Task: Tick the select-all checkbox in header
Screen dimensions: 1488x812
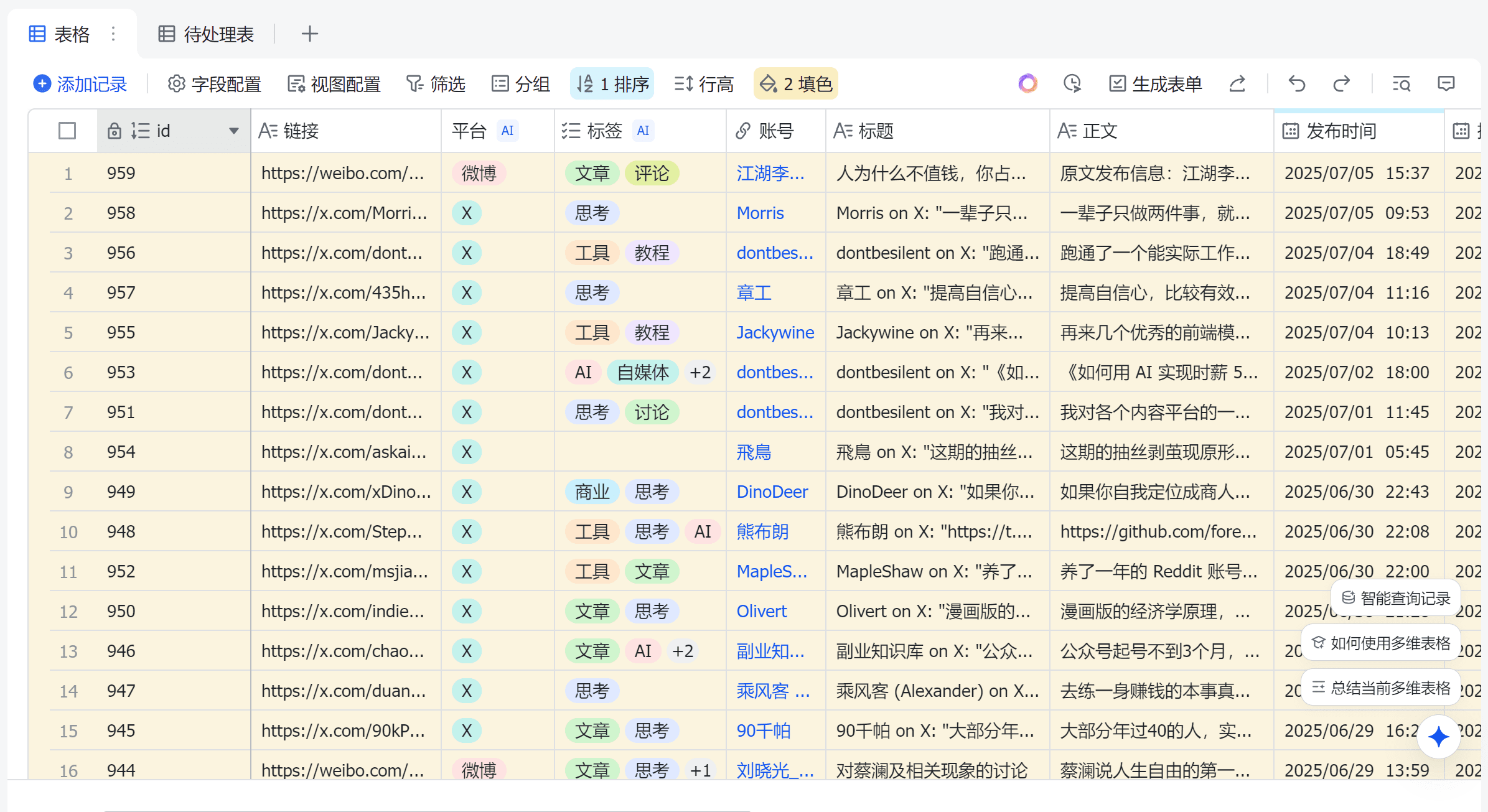Action: pyautogui.click(x=67, y=131)
